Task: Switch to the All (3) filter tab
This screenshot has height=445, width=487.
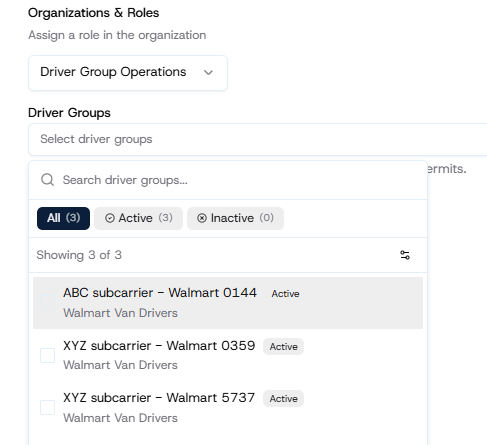Action: (63, 218)
